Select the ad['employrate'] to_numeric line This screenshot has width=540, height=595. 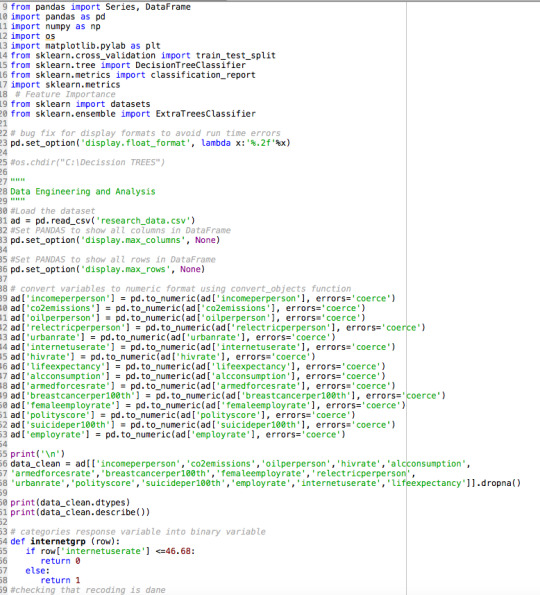point(178,434)
